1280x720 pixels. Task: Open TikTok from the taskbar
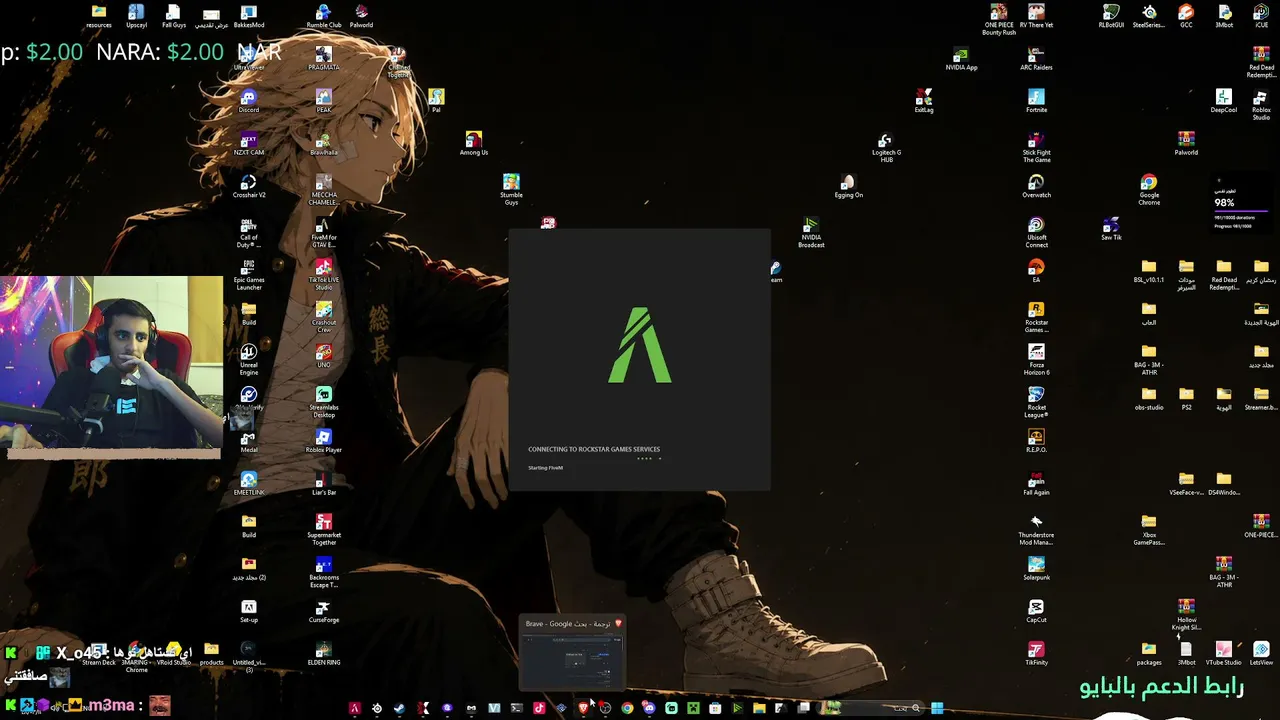pos(539,708)
